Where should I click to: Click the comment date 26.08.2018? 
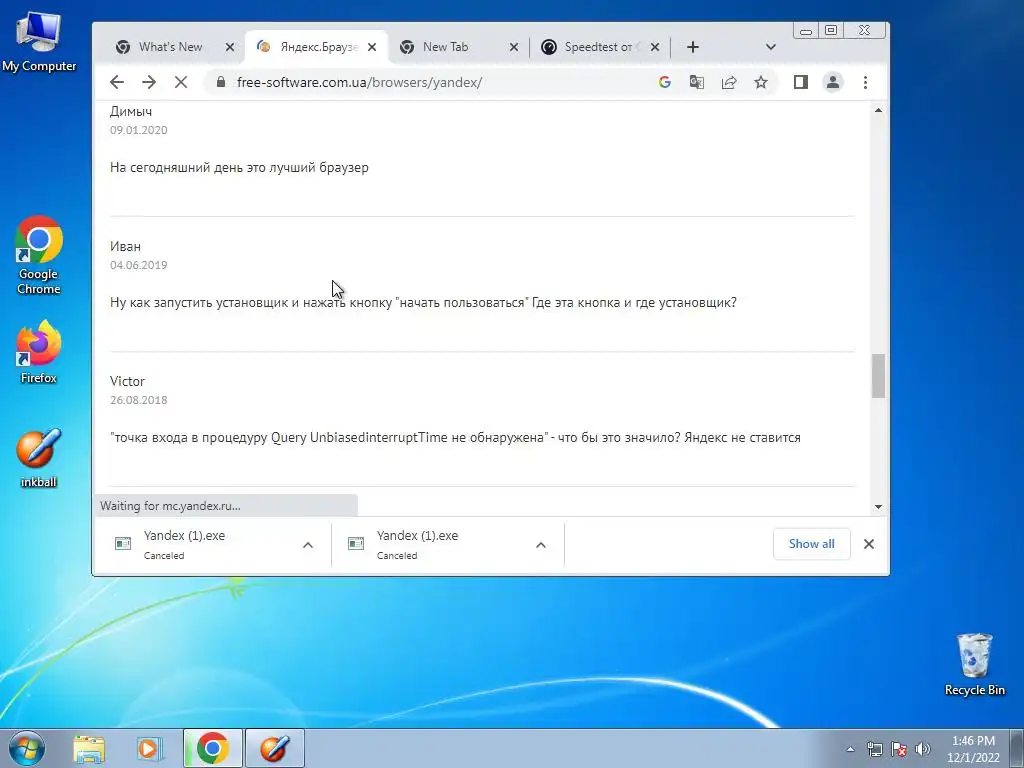point(138,400)
